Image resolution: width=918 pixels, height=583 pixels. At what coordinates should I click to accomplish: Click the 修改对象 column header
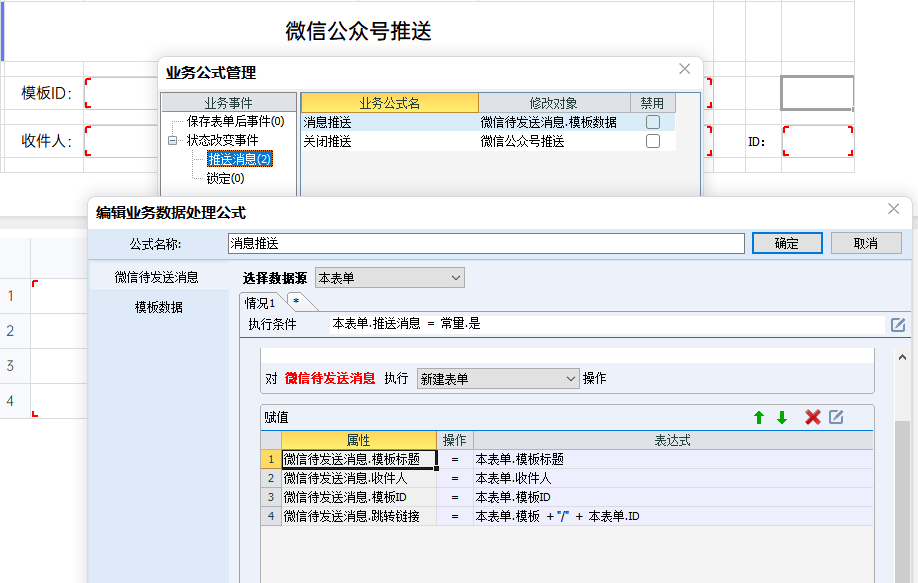click(554, 103)
